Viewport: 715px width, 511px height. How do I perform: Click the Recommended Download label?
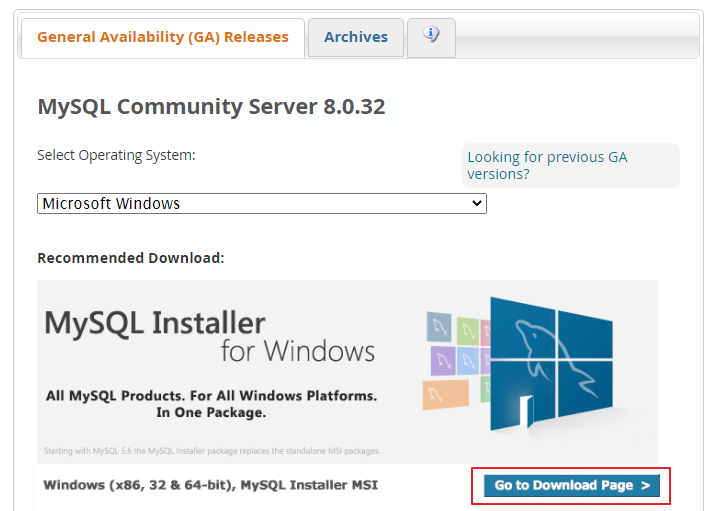click(x=131, y=258)
